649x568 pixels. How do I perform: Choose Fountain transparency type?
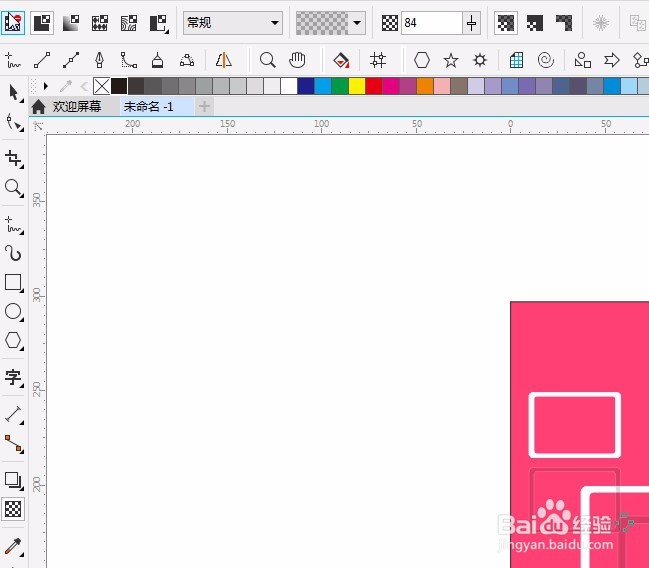[71, 23]
